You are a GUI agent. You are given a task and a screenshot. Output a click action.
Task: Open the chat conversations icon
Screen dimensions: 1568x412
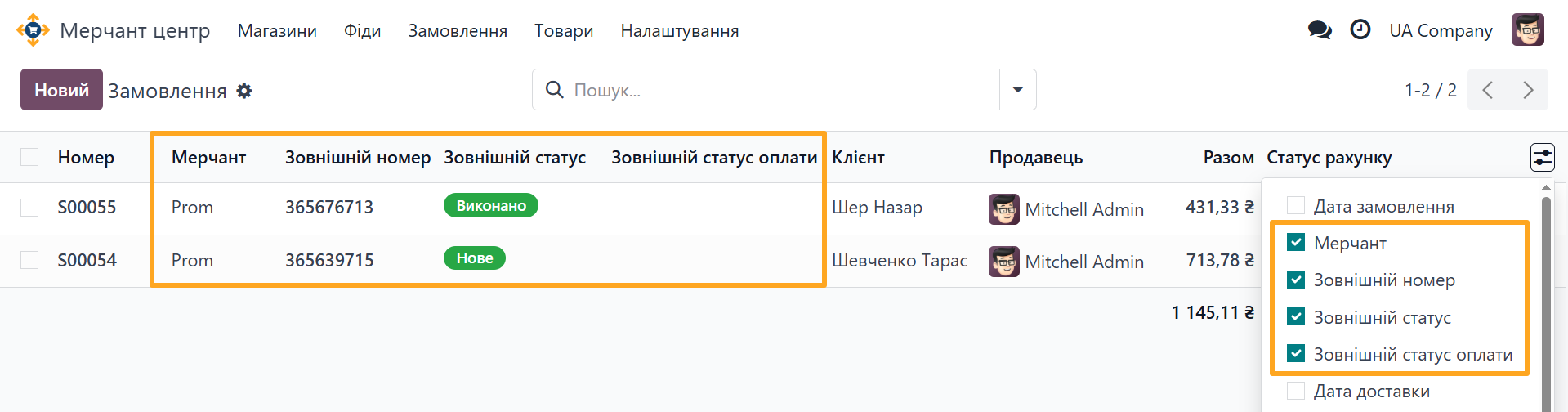pos(1319,30)
